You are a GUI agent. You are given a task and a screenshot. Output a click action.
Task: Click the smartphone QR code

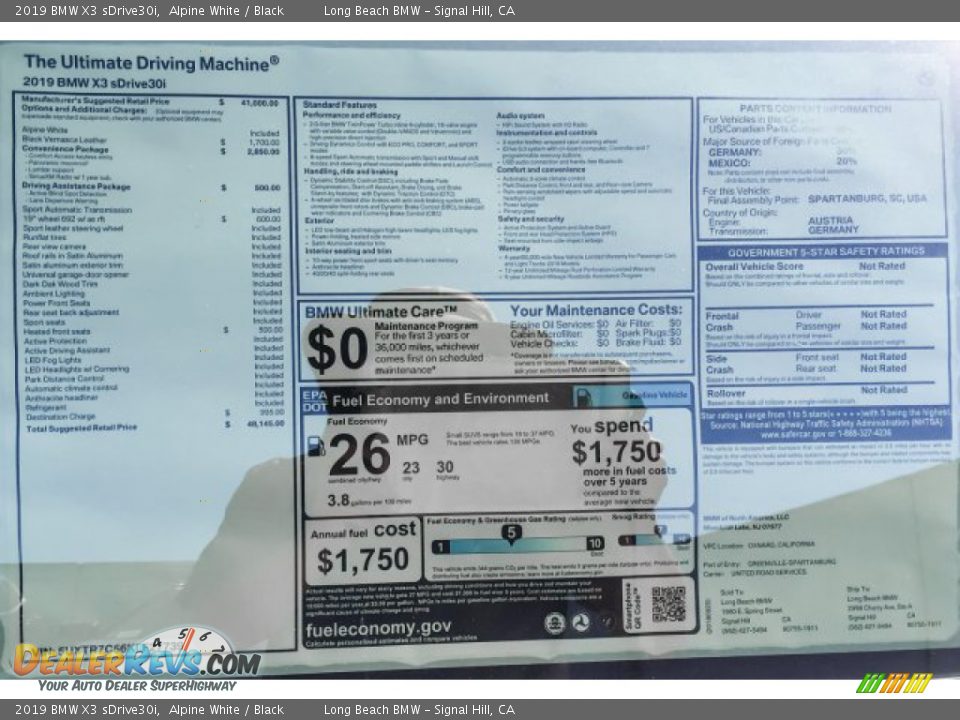[x=668, y=603]
